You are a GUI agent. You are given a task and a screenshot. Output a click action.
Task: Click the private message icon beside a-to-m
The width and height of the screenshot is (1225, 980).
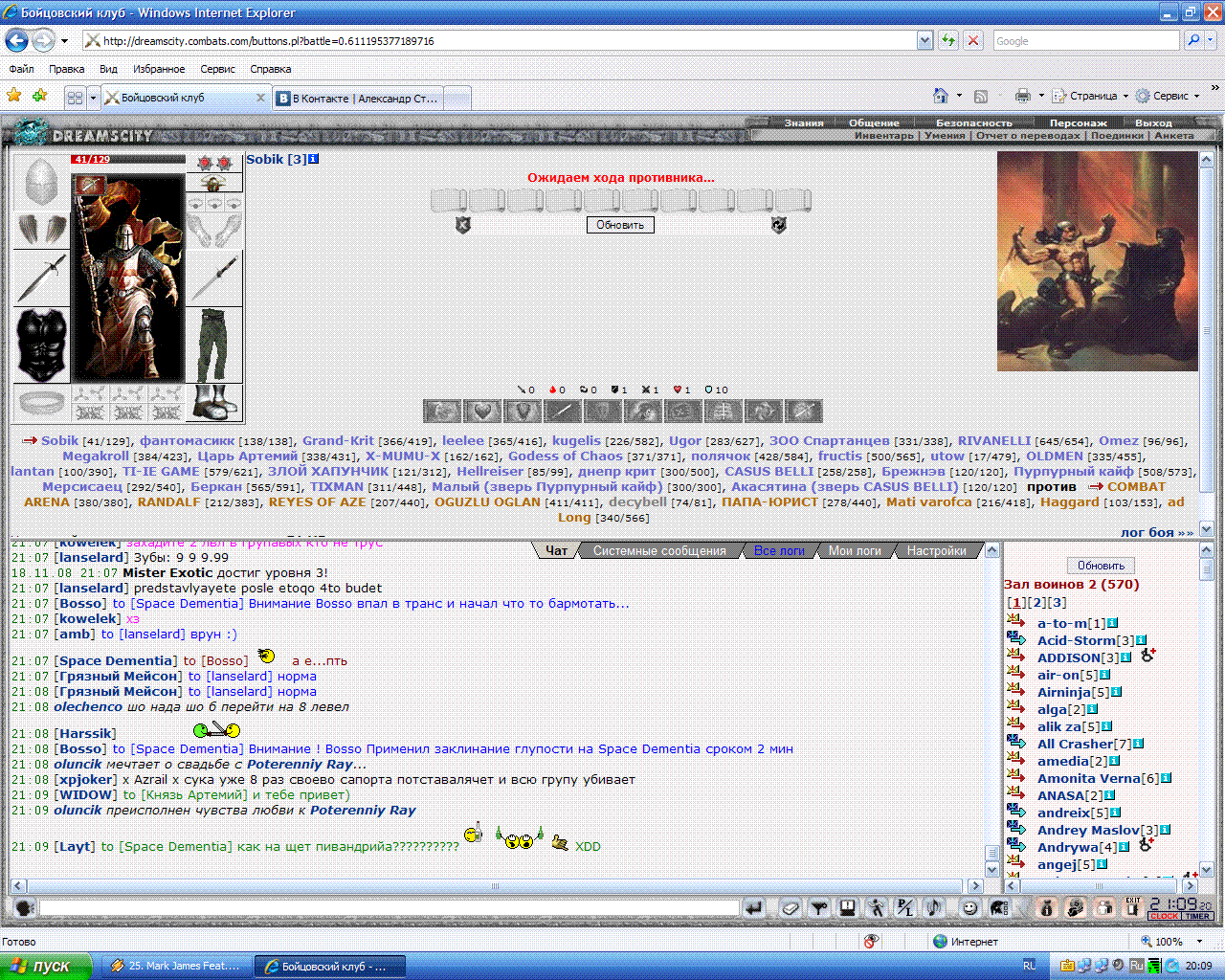1016,622
